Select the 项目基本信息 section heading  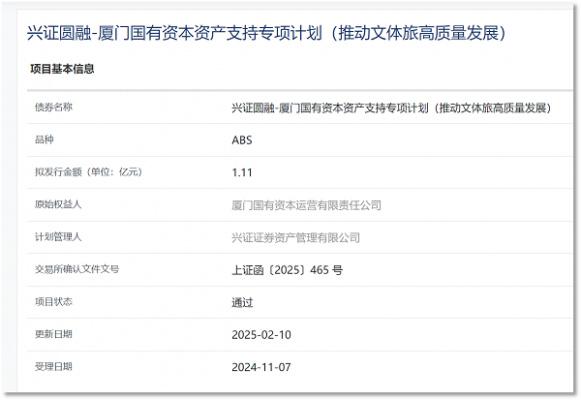coord(62,69)
